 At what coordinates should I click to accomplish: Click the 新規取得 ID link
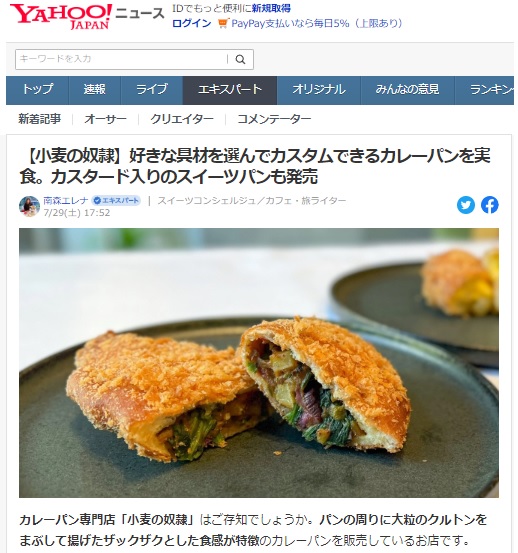point(271,8)
